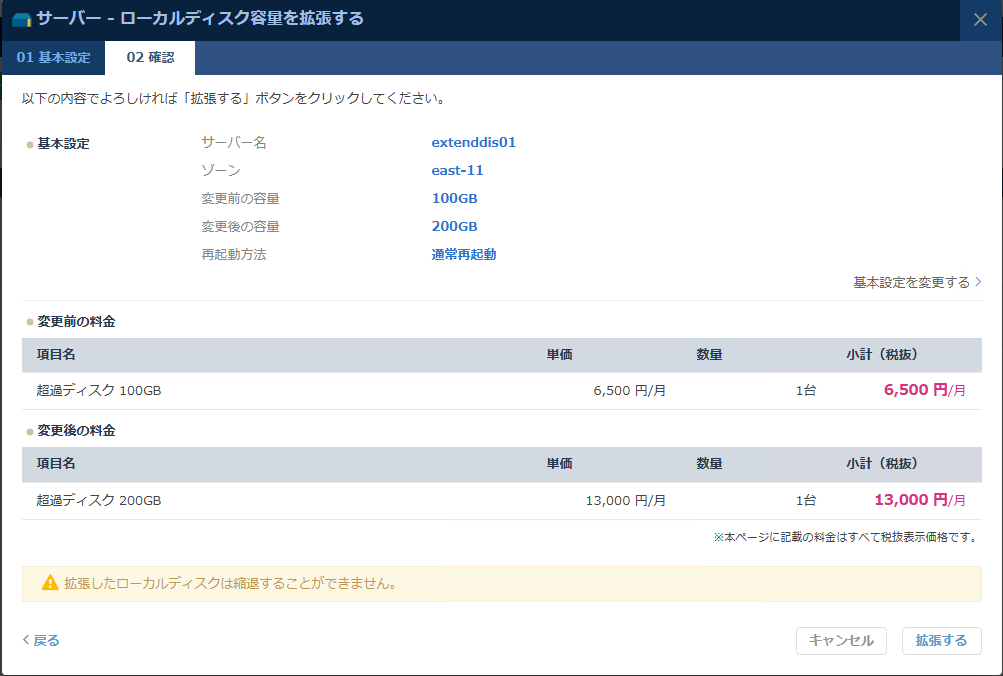1003x676 pixels.
Task: Select the 02 確認 tab
Action: tap(150, 58)
